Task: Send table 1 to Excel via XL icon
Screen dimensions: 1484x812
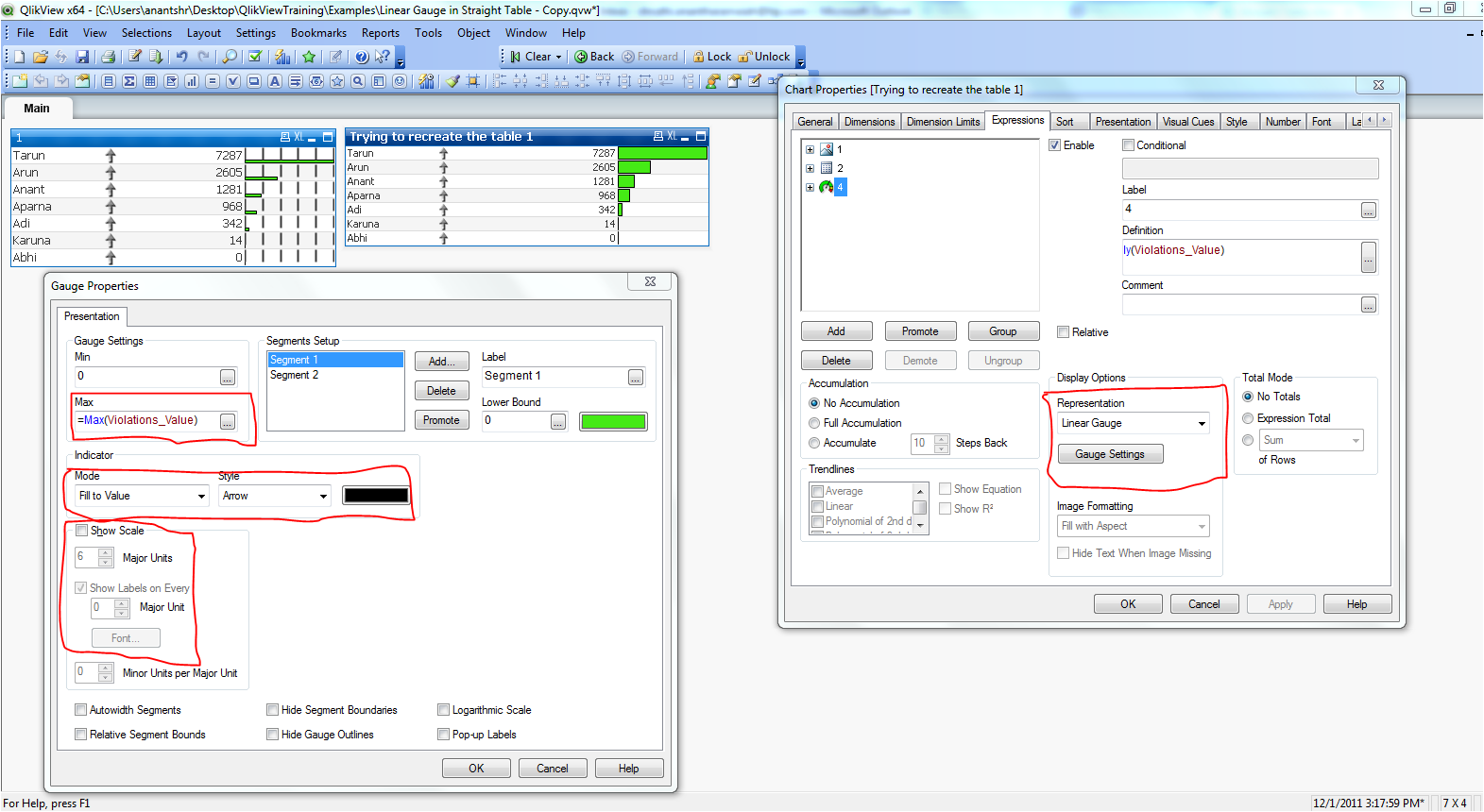Action: (x=299, y=137)
